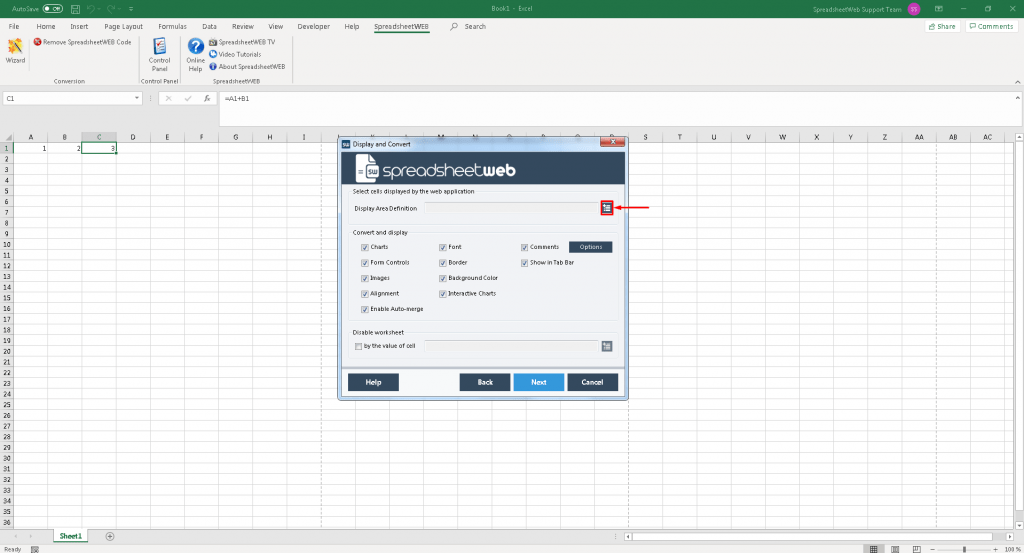Open the Ribbon Display Options icon
Screen dimensions: 1024x553
tap(938, 9)
